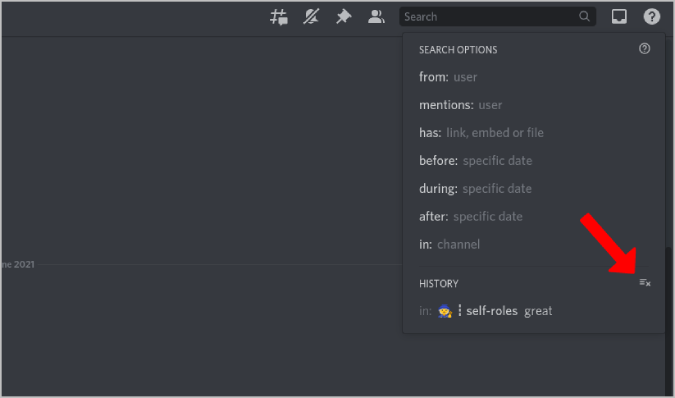Open the Threads icon in header
Viewport: 675px width, 398px height.
coord(279,17)
